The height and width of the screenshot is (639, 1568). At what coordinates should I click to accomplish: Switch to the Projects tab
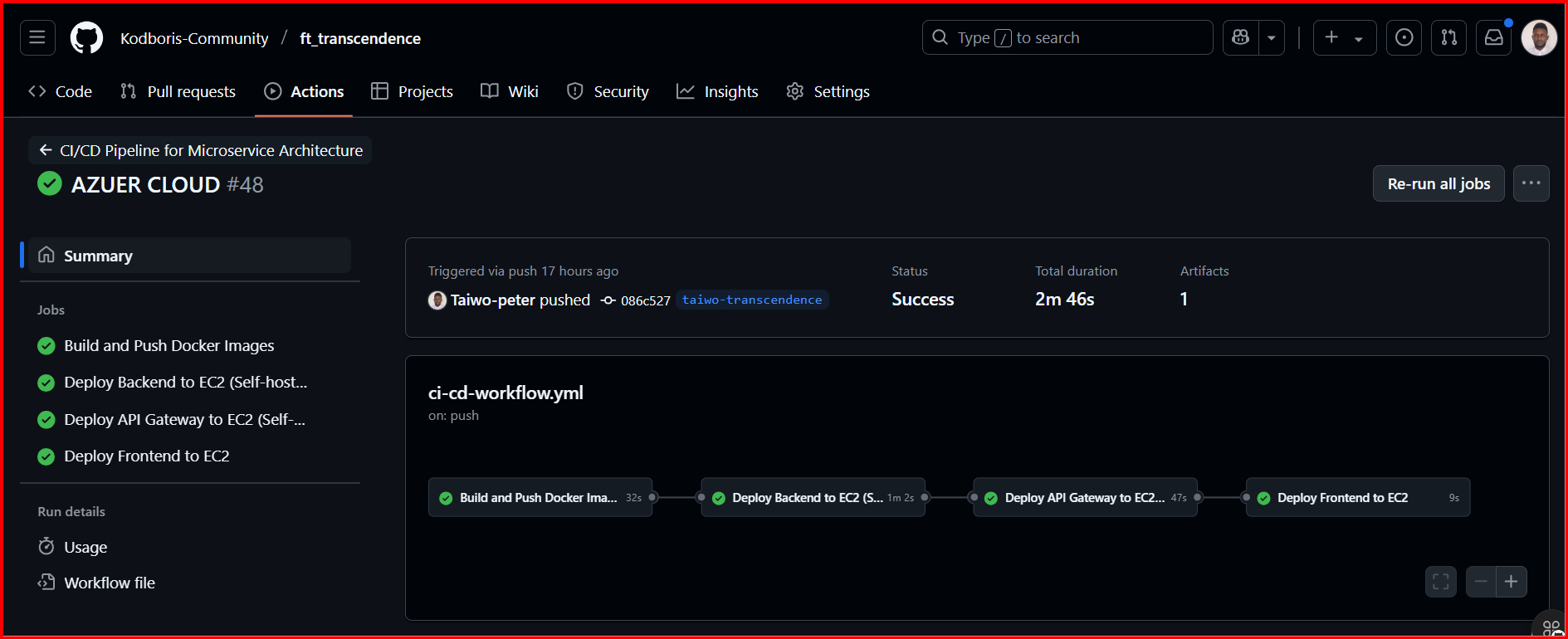(412, 91)
